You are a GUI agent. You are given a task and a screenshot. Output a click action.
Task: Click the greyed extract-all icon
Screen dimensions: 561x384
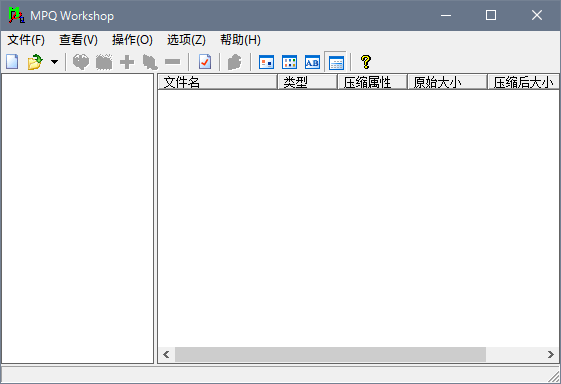104,62
